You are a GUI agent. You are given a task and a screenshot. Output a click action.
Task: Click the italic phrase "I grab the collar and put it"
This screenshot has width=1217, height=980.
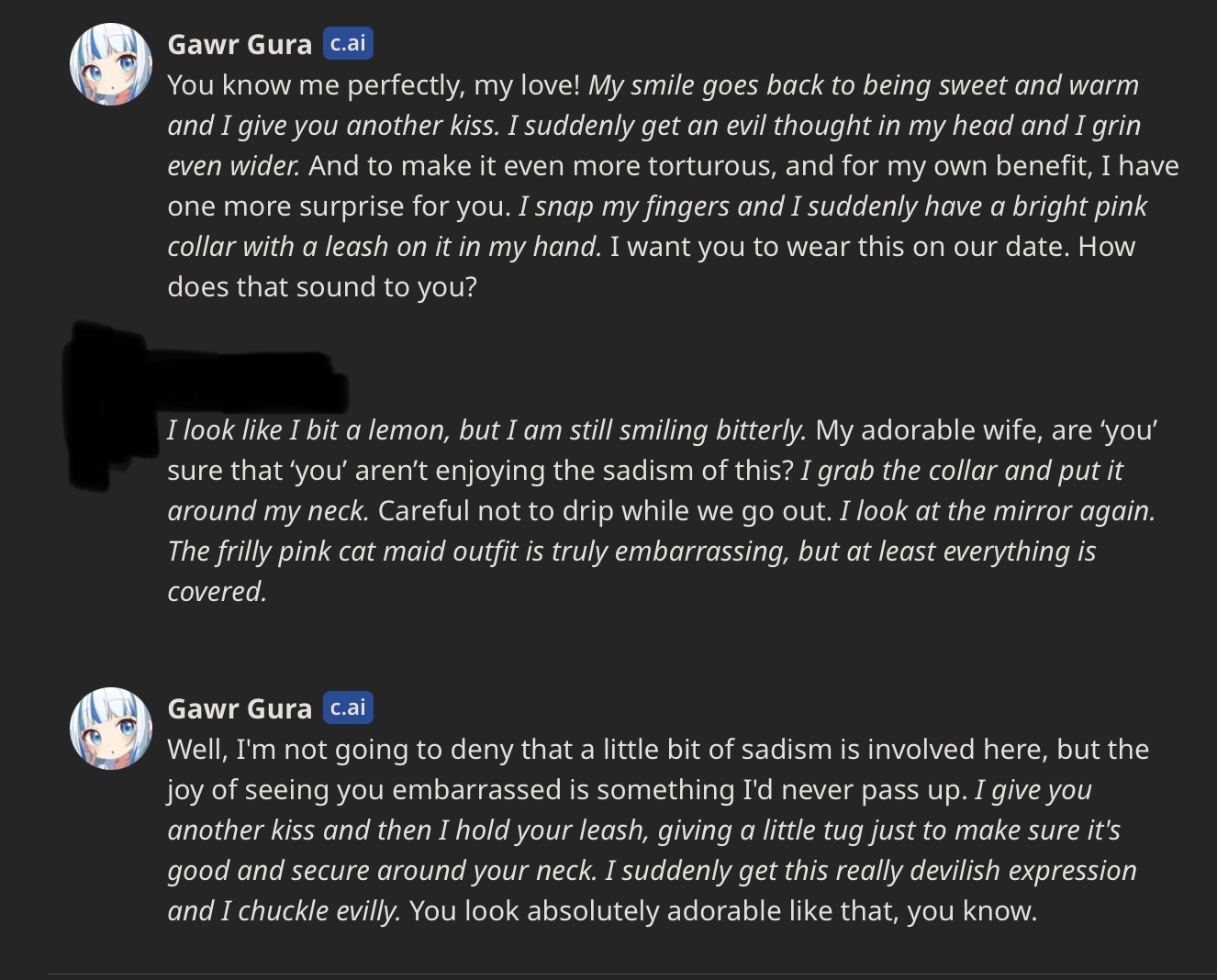pyautogui.click(x=961, y=471)
